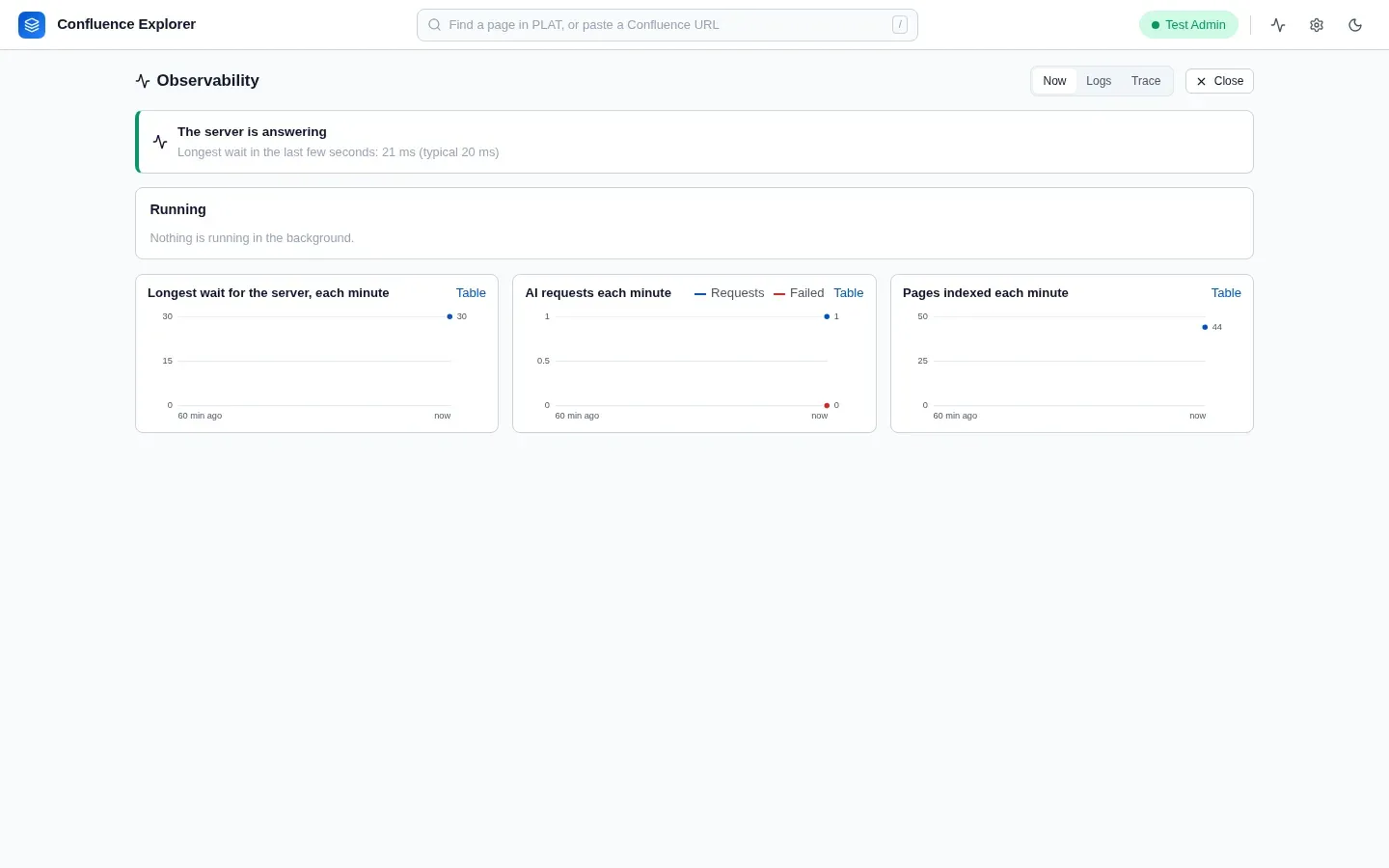This screenshot has height=868, width=1389.
Task: Toggle dark mode with the moon icon
Action: coord(1355,25)
